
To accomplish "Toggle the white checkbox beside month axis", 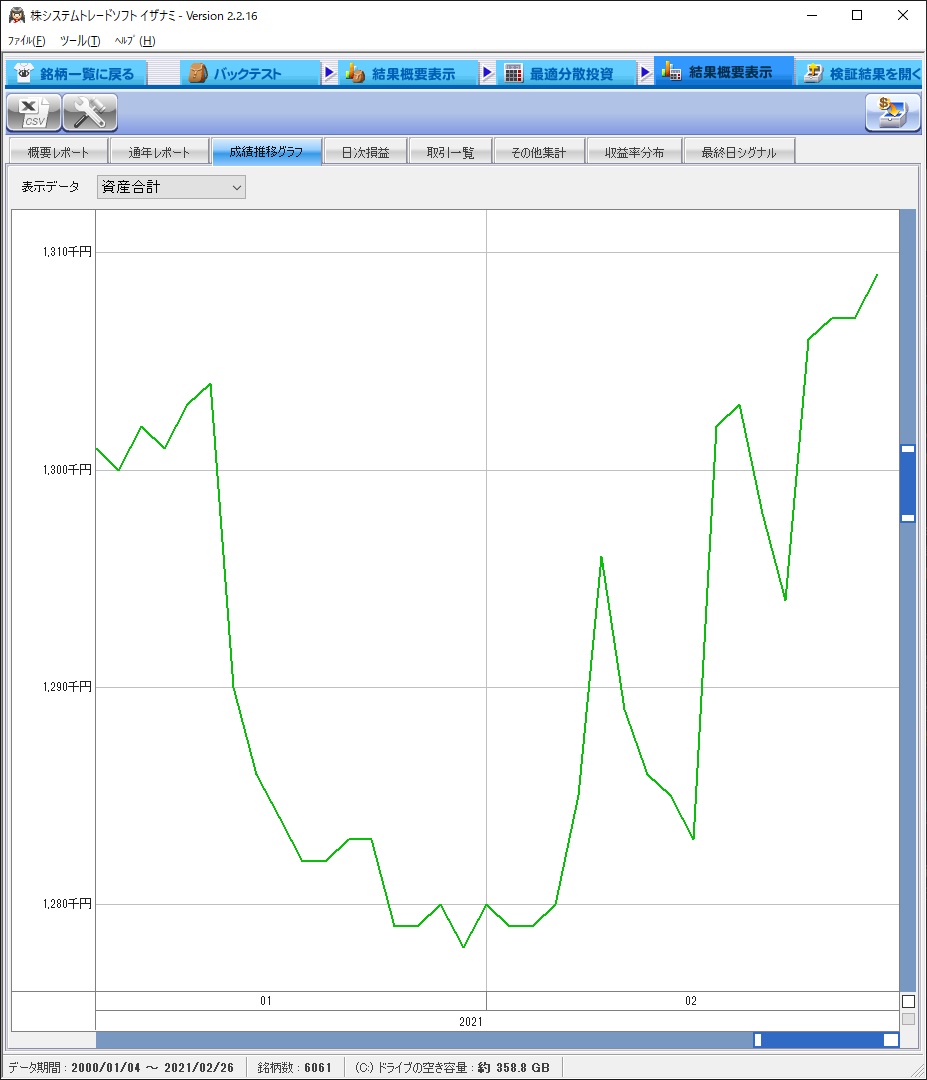I will pos(908,1001).
